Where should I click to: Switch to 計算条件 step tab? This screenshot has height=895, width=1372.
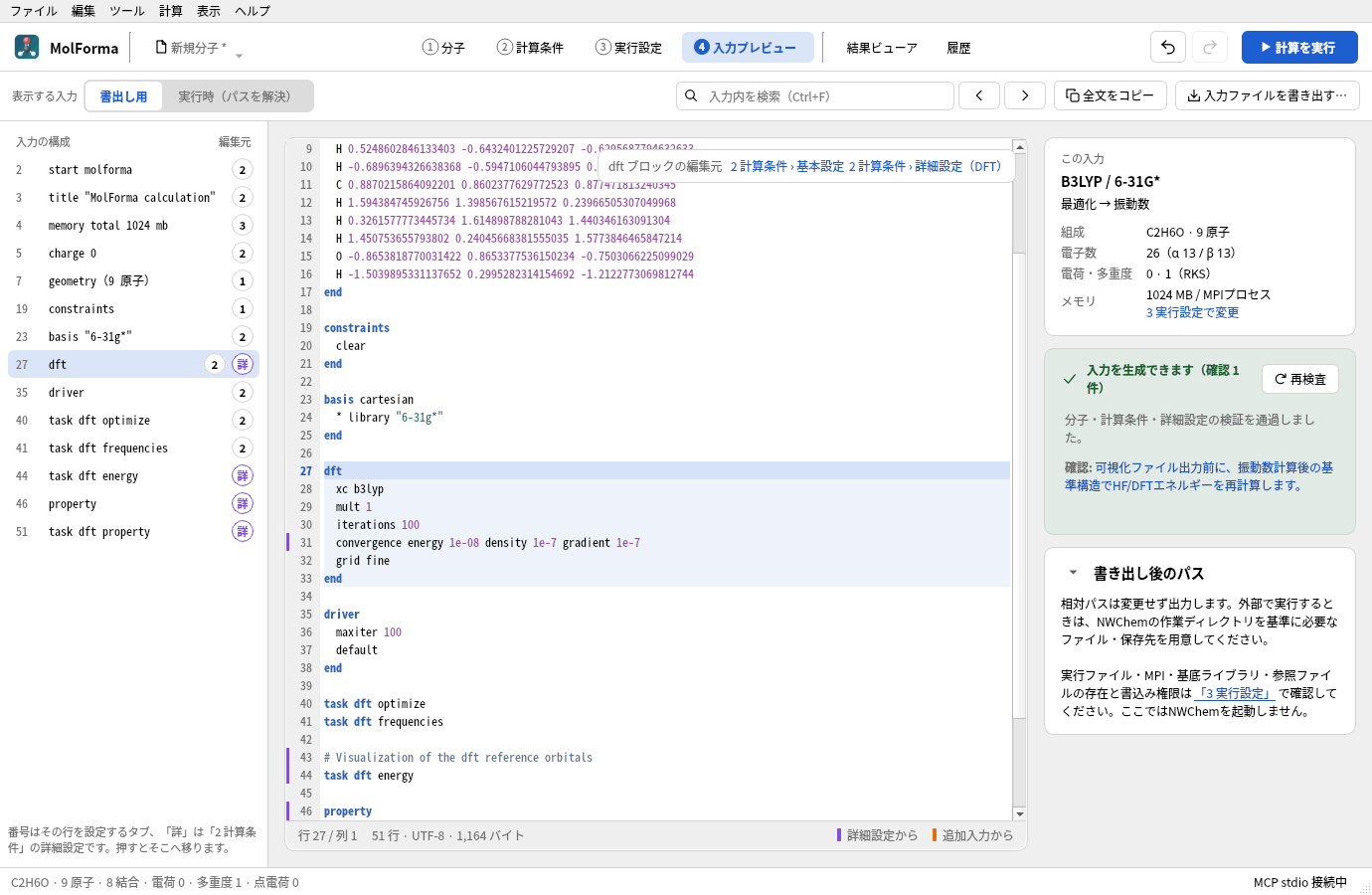[x=530, y=47]
